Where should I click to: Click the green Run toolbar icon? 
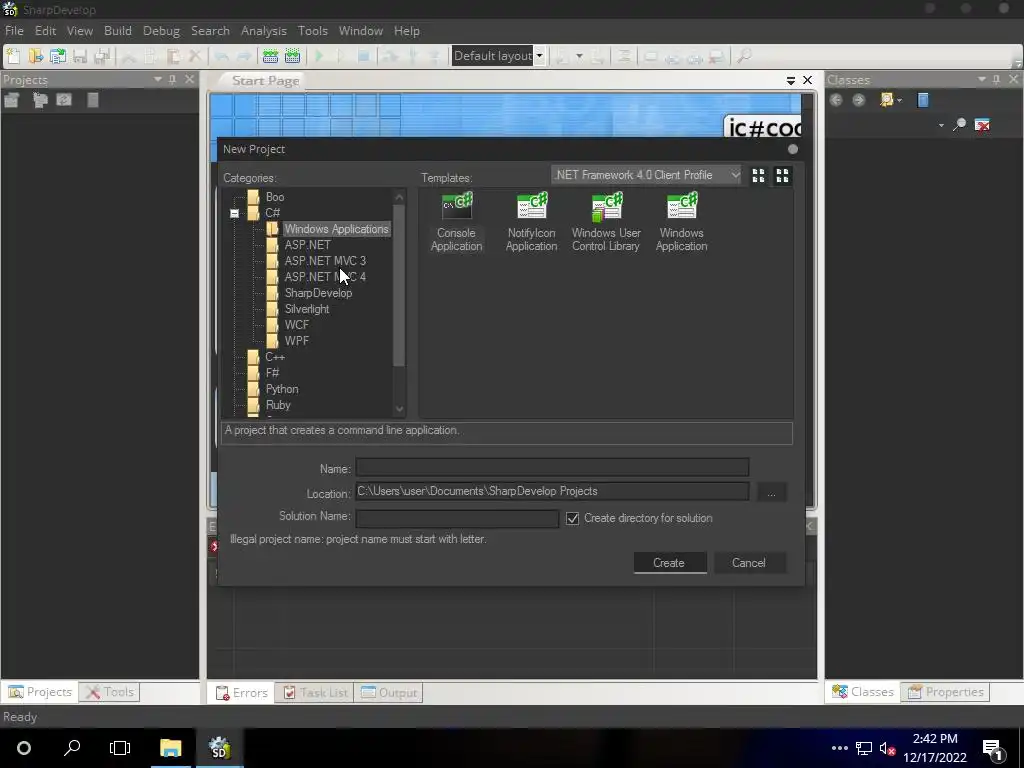(x=319, y=56)
